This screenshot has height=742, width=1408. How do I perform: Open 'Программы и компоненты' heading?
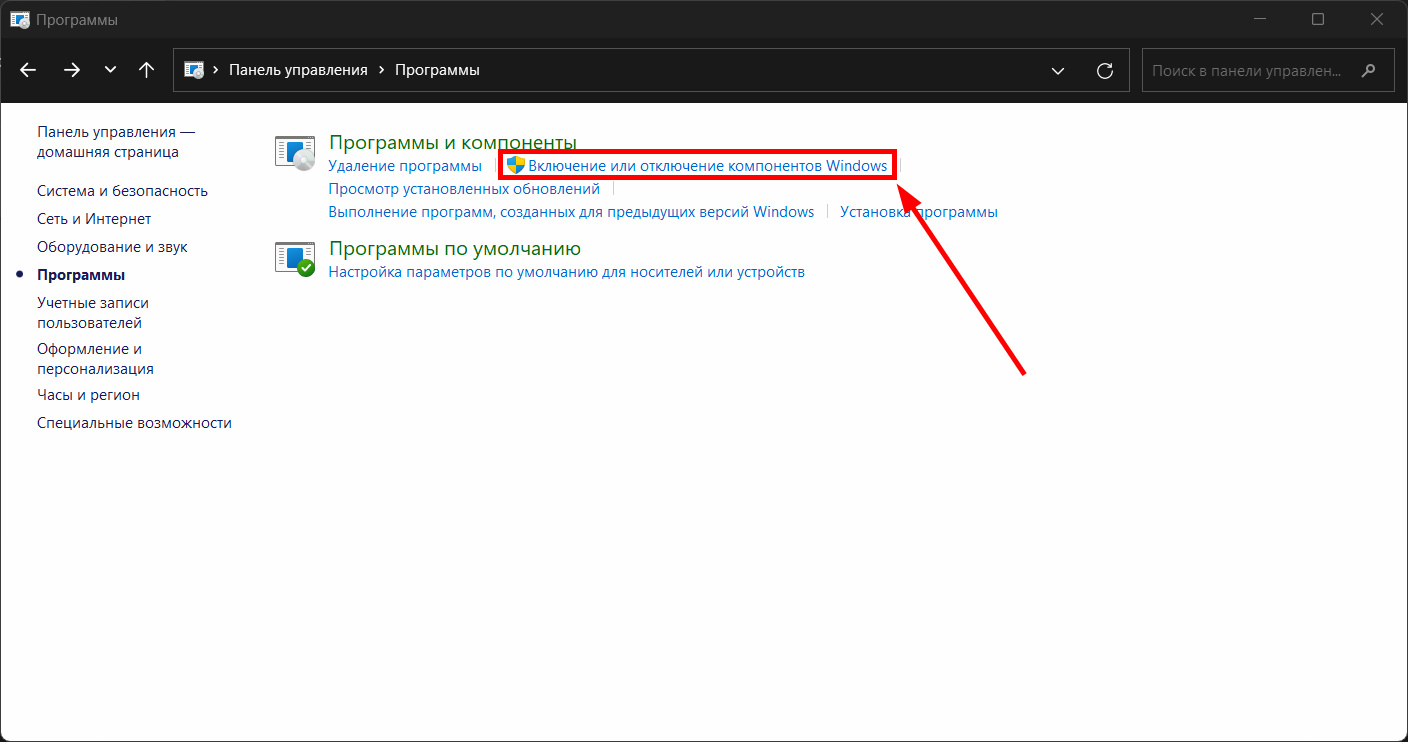pos(453,143)
